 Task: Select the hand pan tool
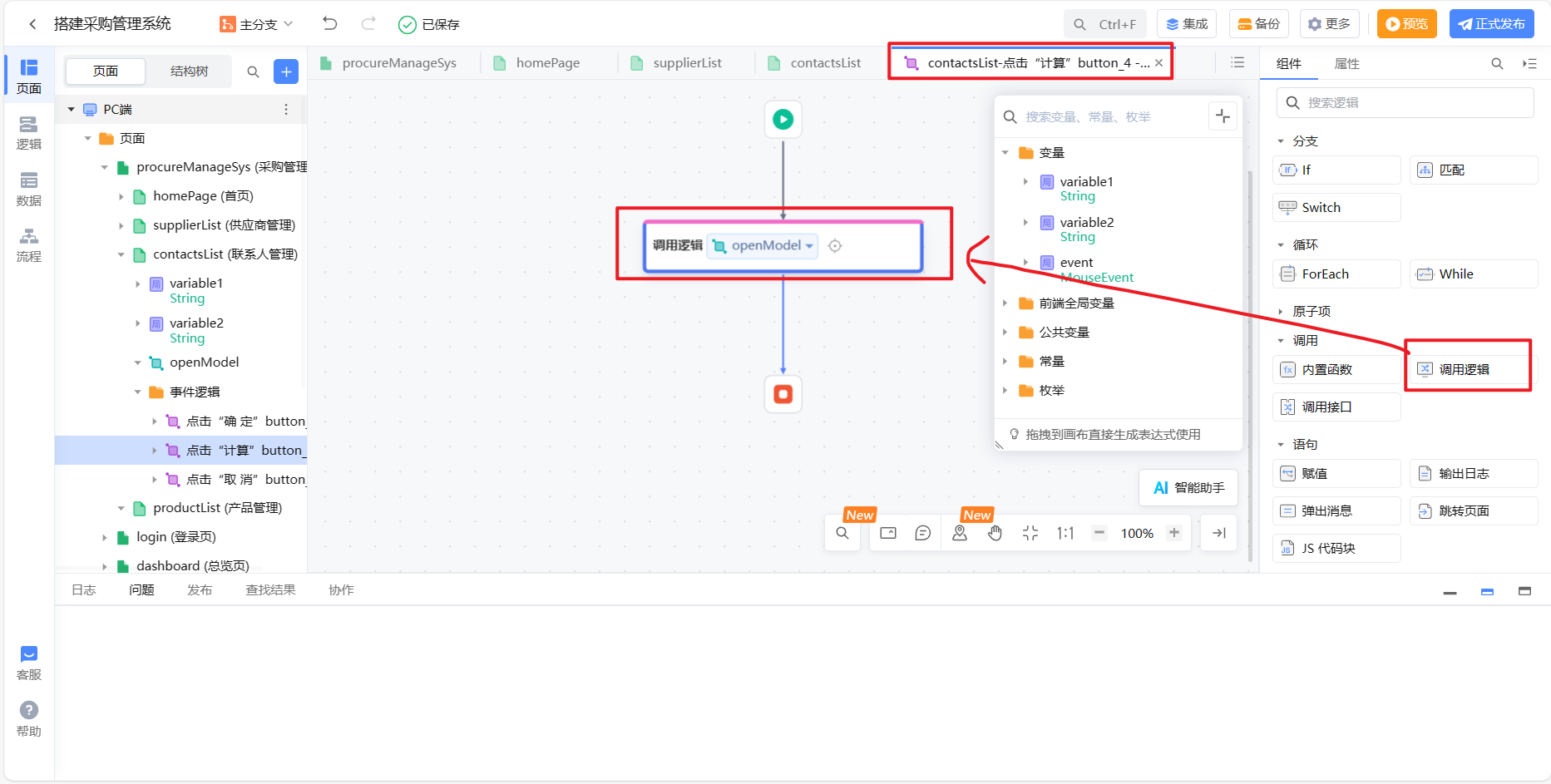(x=995, y=534)
